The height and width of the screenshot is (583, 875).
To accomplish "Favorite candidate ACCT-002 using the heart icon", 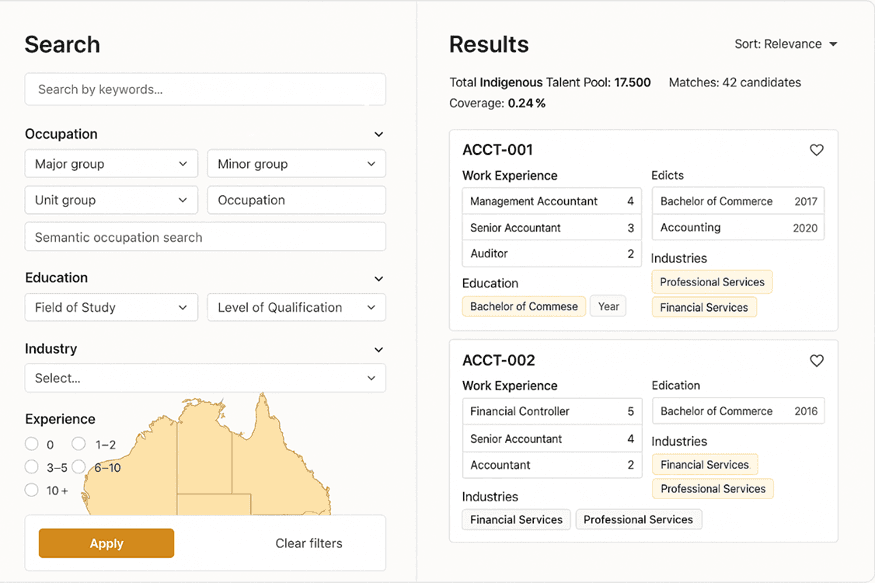I will tap(817, 361).
